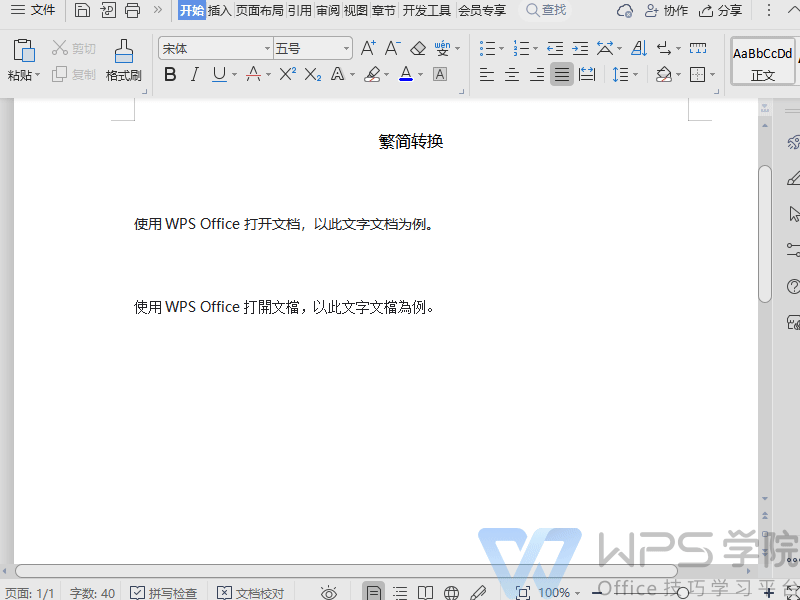Apply superscript X² formatting

[x=288, y=74]
